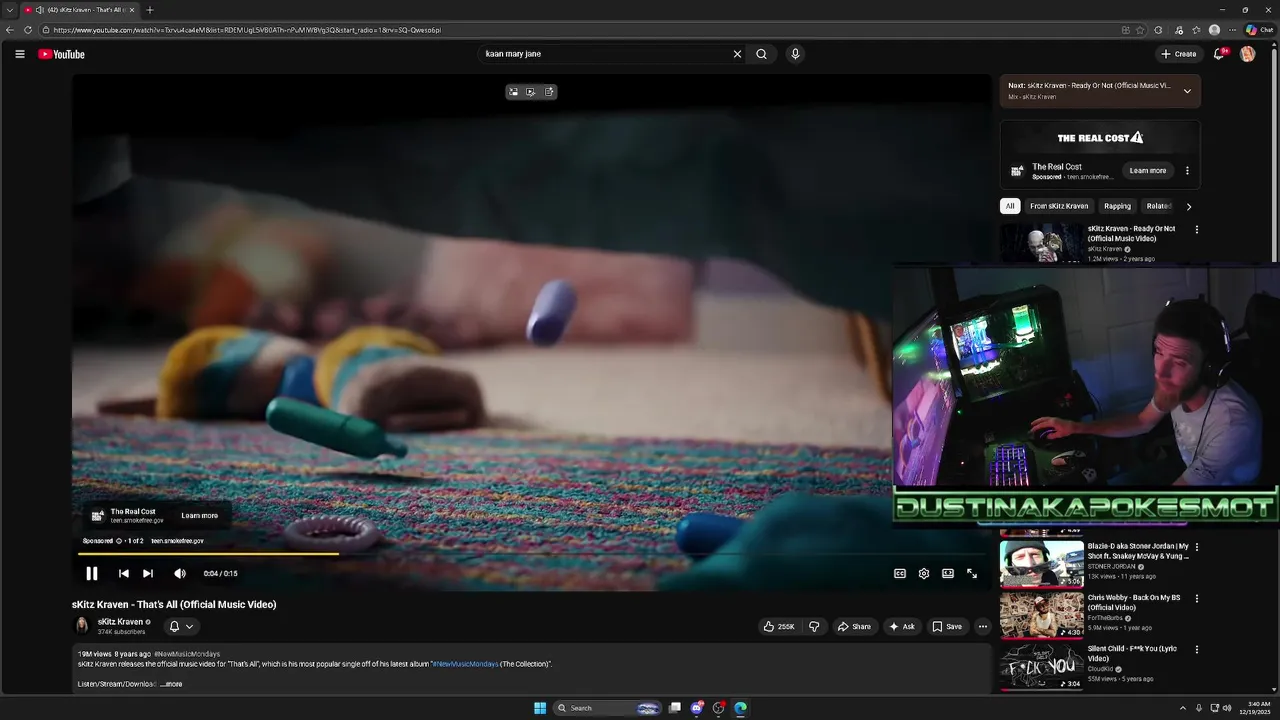This screenshot has height=720, width=1280.
Task: Open notification preferences bell dropdown for sKitz Kraven
Action: click(x=181, y=627)
